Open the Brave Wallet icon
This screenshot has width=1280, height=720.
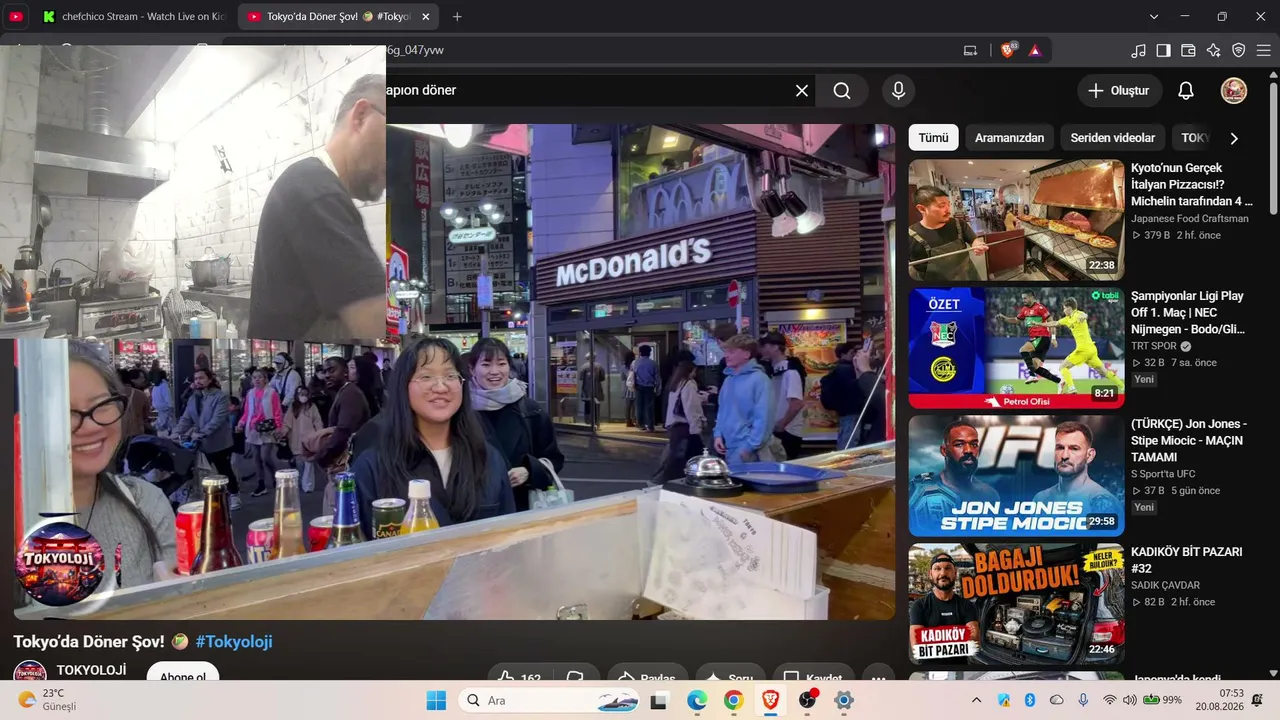(x=1188, y=50)
